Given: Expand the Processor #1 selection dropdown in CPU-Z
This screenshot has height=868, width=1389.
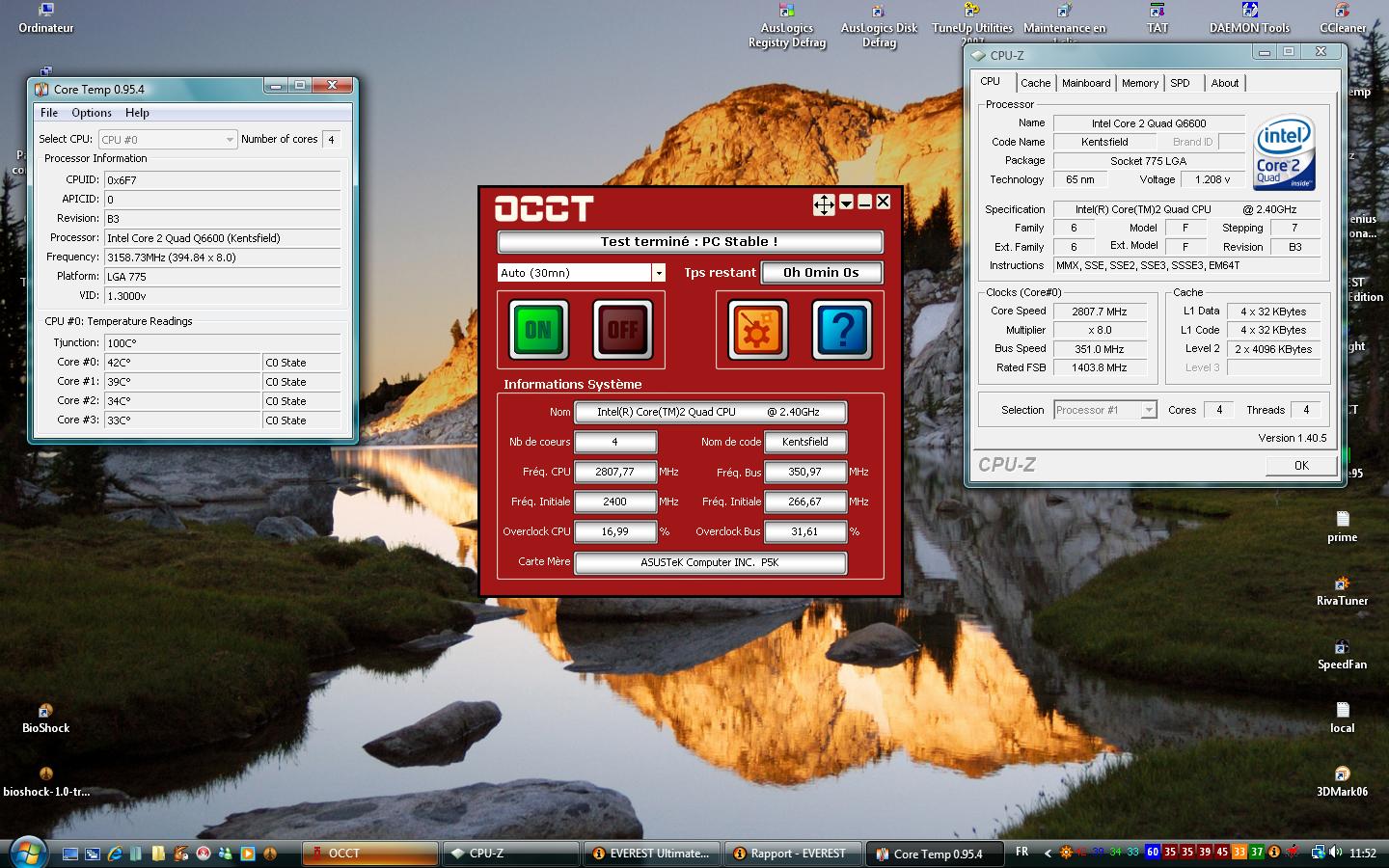Looking at the screenshot, I should [1104, 410].
